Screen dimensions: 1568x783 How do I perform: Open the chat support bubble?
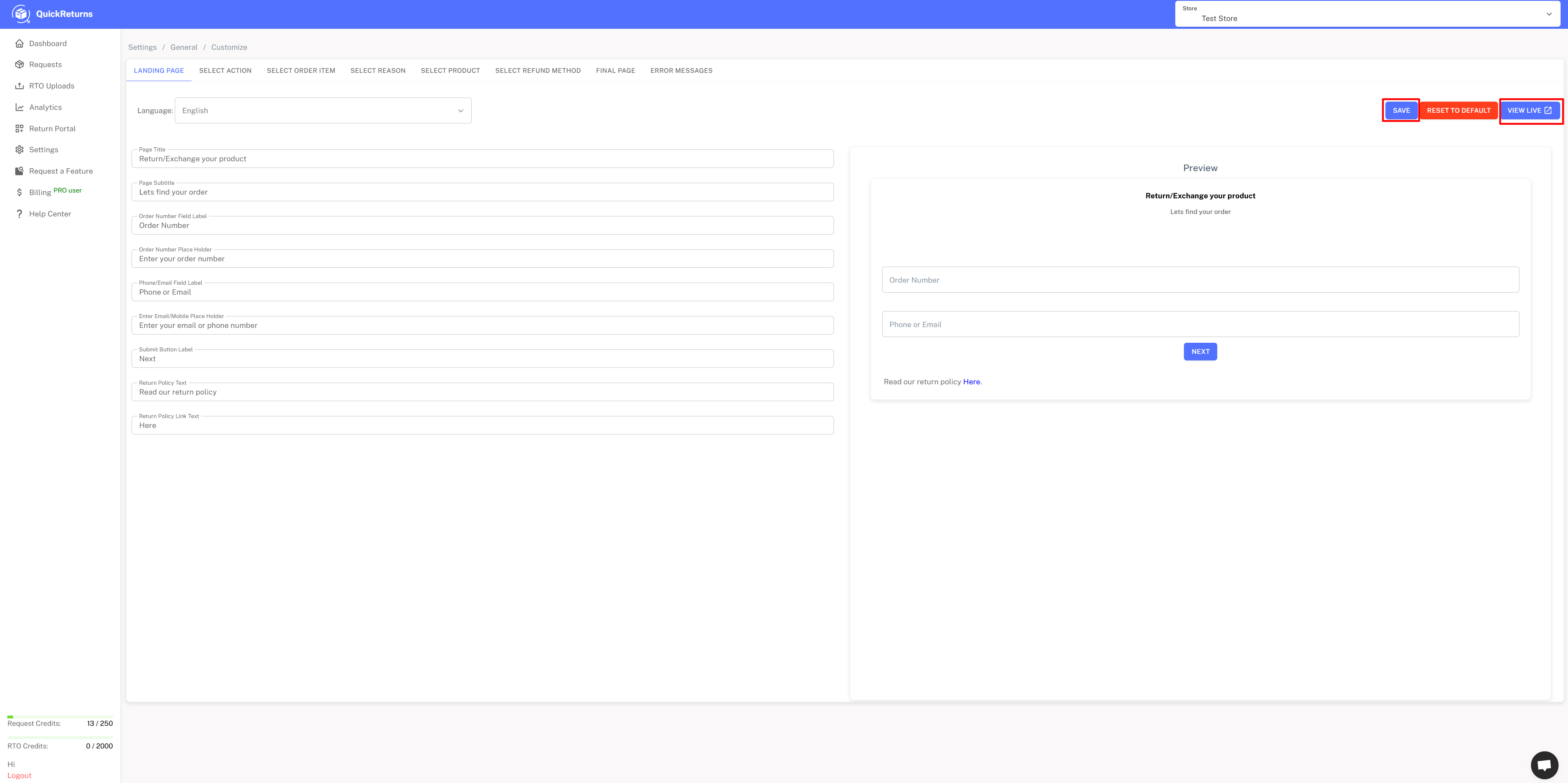[1544, 765]
